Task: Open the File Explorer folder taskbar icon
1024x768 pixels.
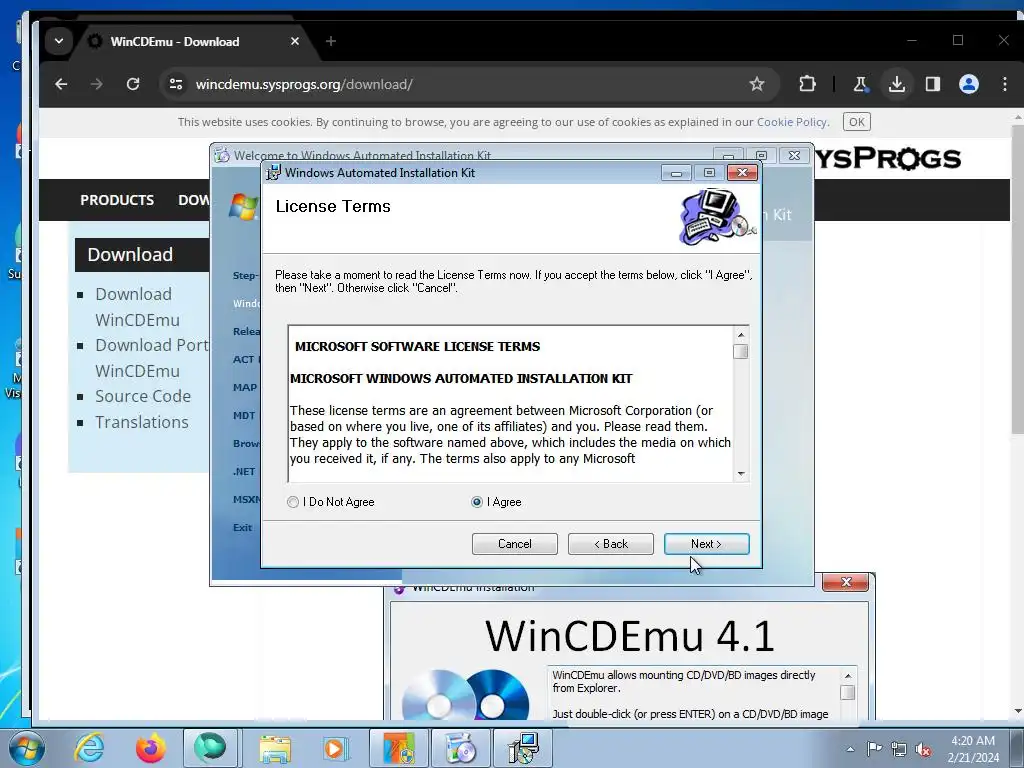Action: [275, 748]
